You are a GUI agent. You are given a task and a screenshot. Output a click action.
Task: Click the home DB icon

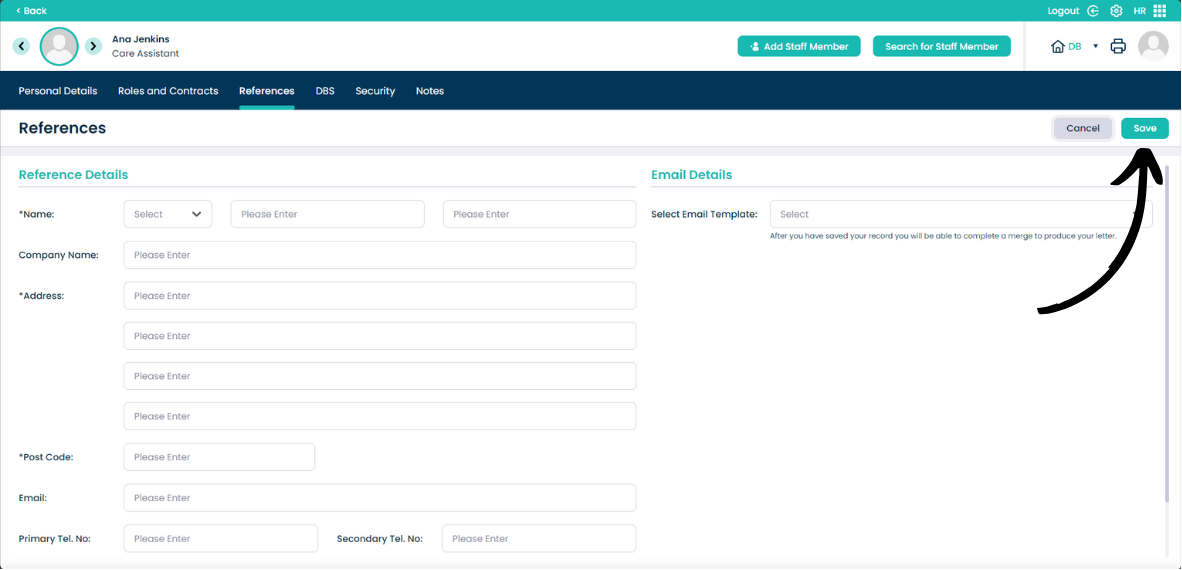pyautogui.click(x=1058, y=46)
